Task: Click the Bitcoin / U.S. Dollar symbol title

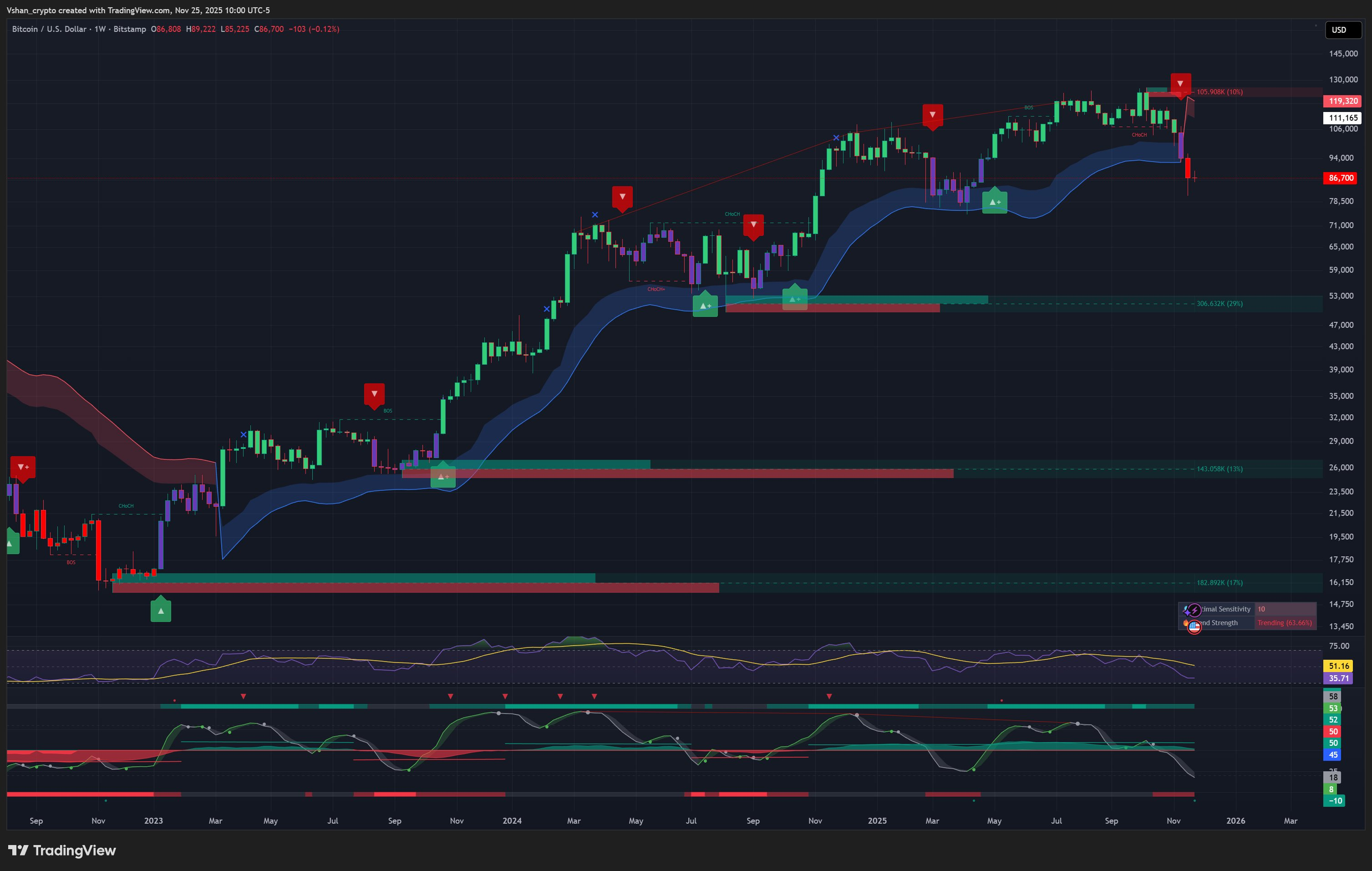Action: [49, 29]
